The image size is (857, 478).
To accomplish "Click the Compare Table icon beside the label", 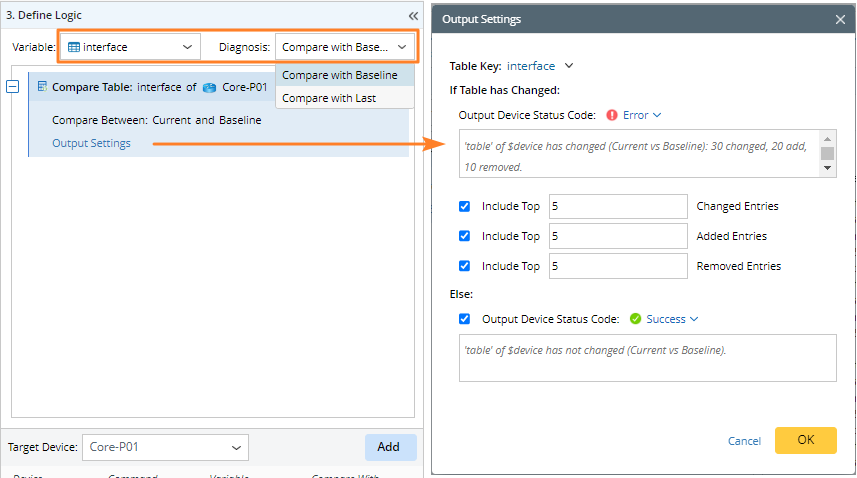I will click(42, 87).
